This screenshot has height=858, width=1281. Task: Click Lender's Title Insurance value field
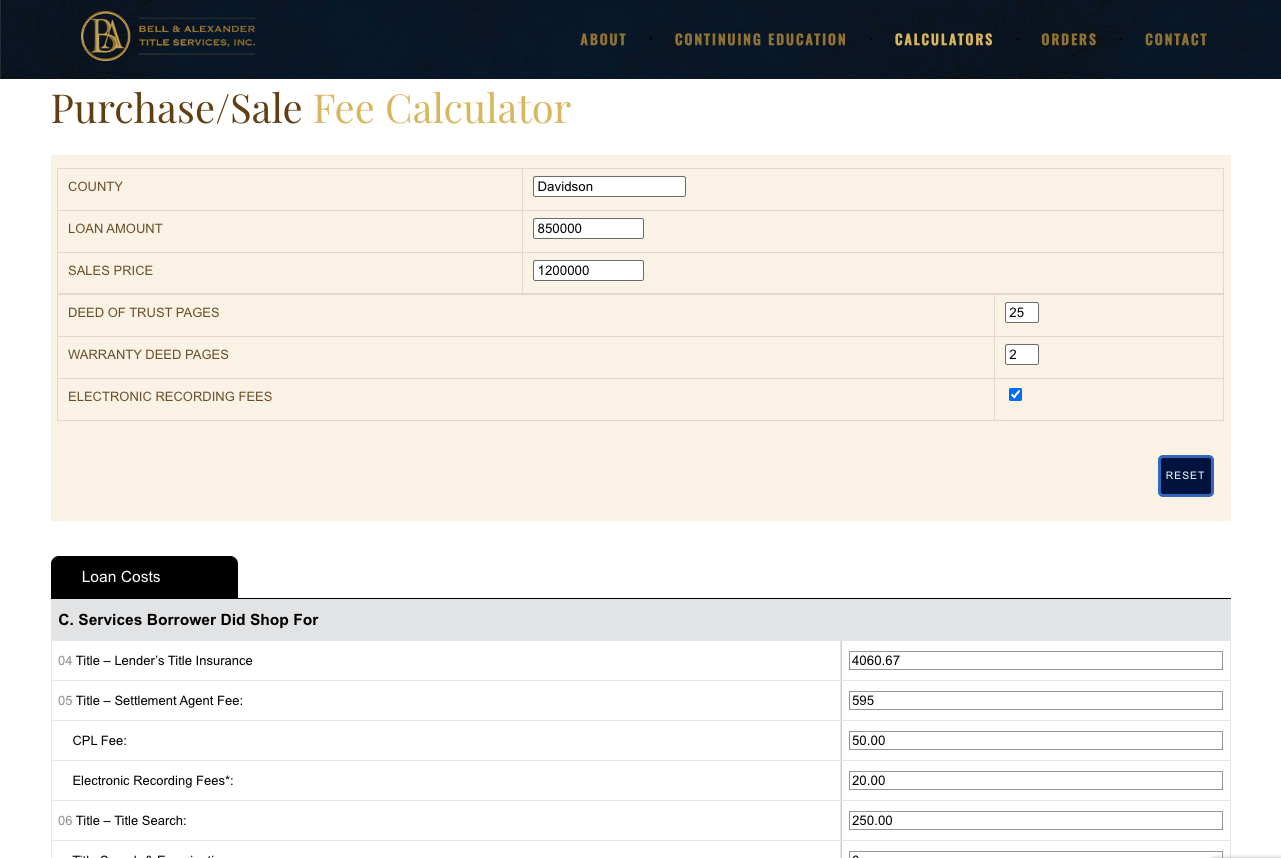coord(1035,660)
